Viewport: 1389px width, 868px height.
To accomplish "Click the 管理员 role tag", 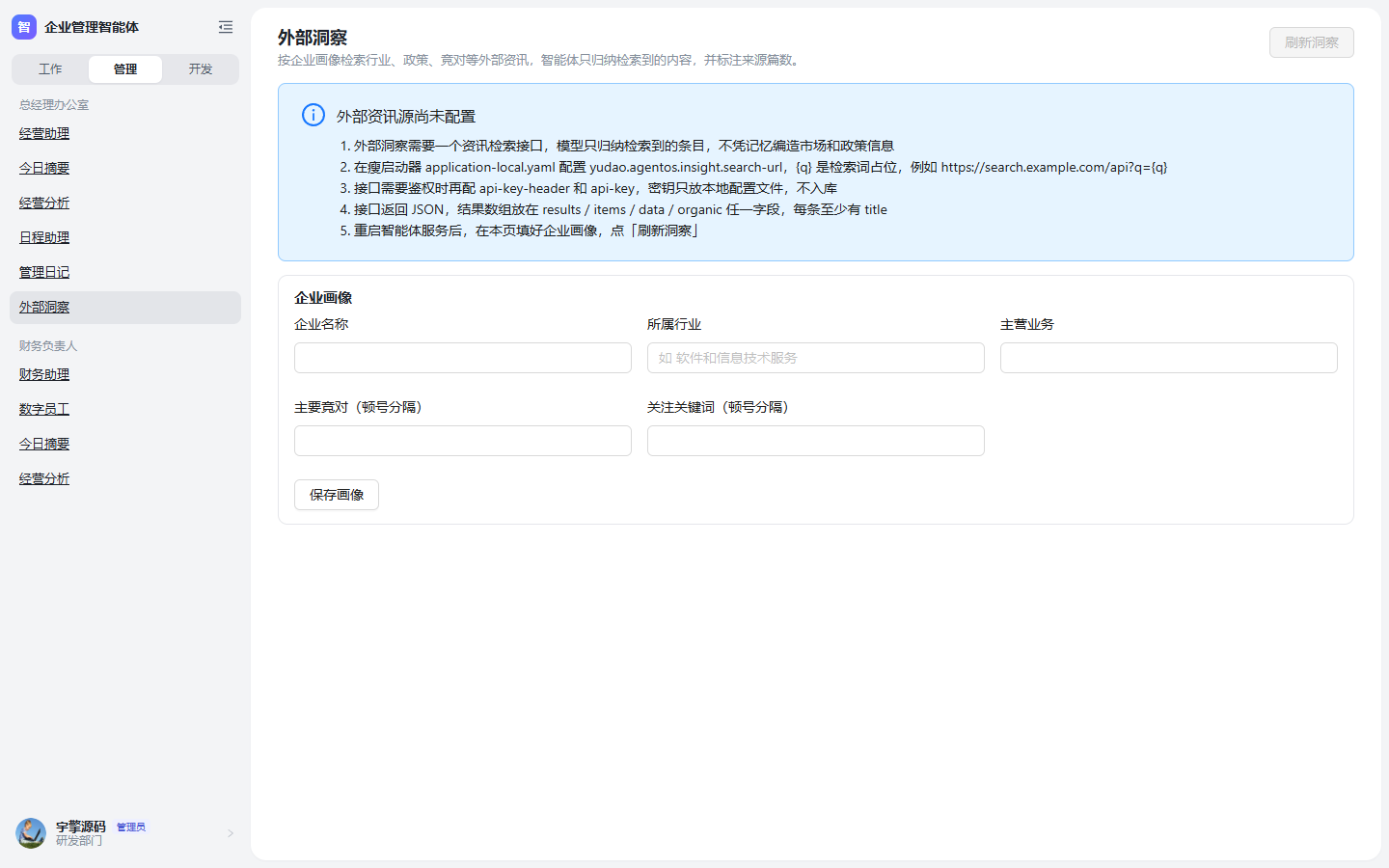I will pyautogui.click(x=131, y=827).
